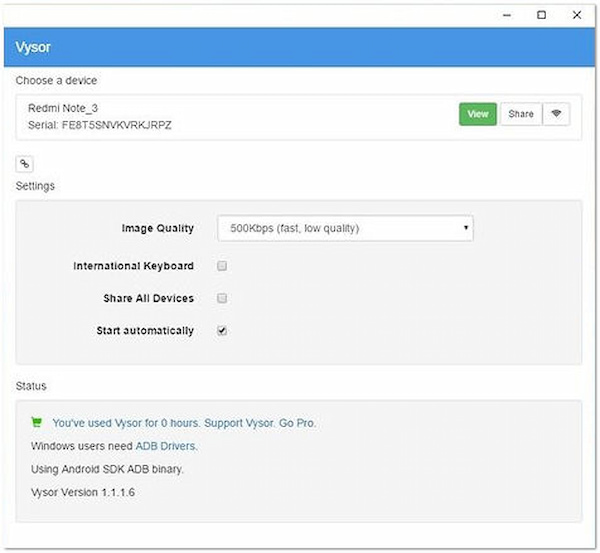This screenshot has height=553, width=600.
Task: Click the Share button for Redmi Note_3
Action: coord(521,114)
